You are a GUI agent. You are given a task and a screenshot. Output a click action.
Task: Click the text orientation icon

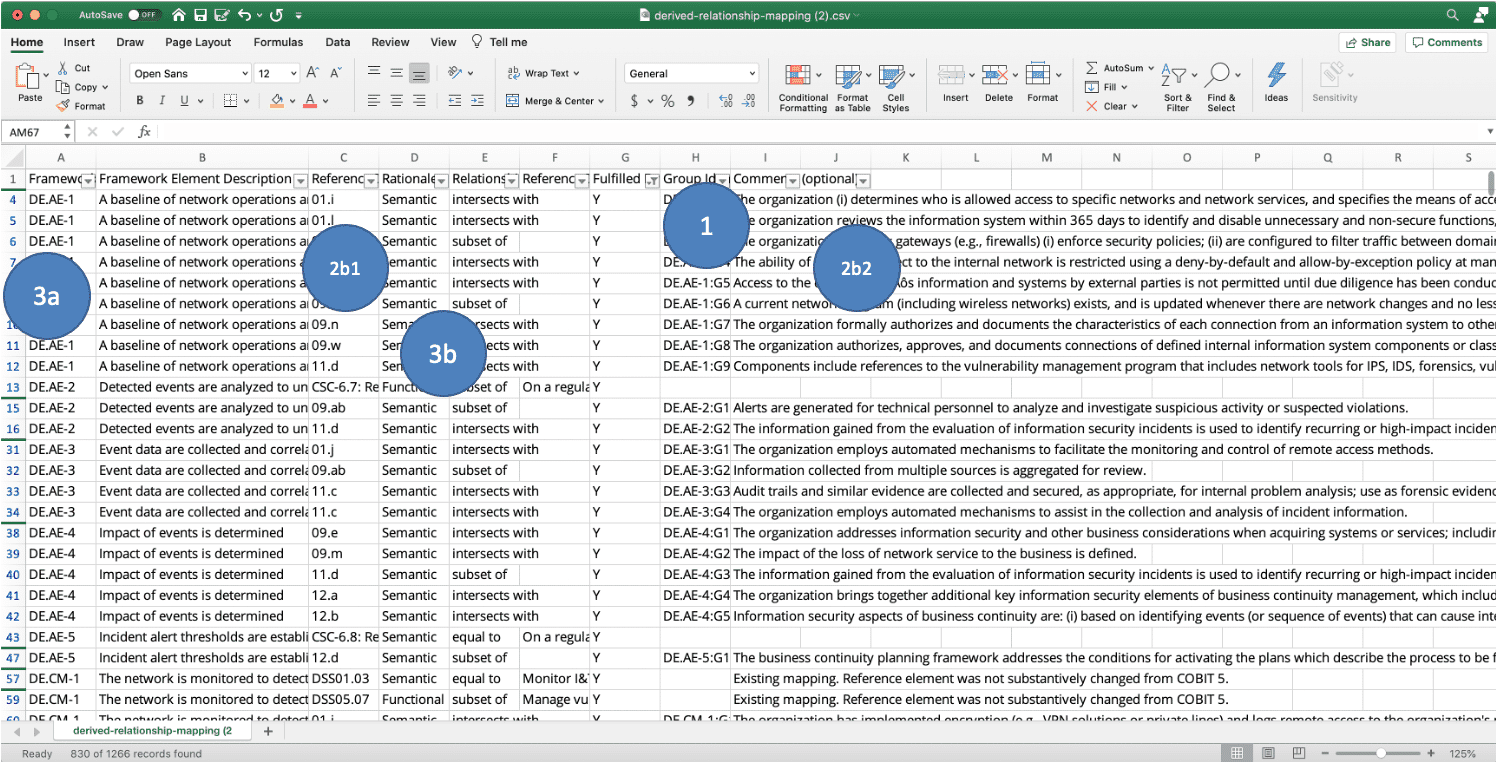coord(454,73)
